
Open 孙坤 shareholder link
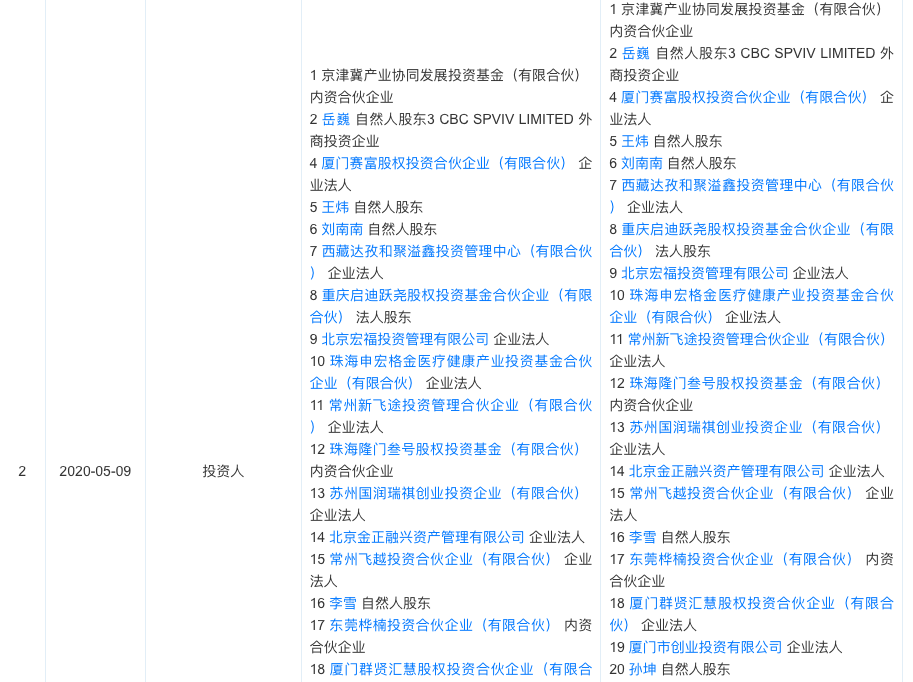[x=643, y=670]
